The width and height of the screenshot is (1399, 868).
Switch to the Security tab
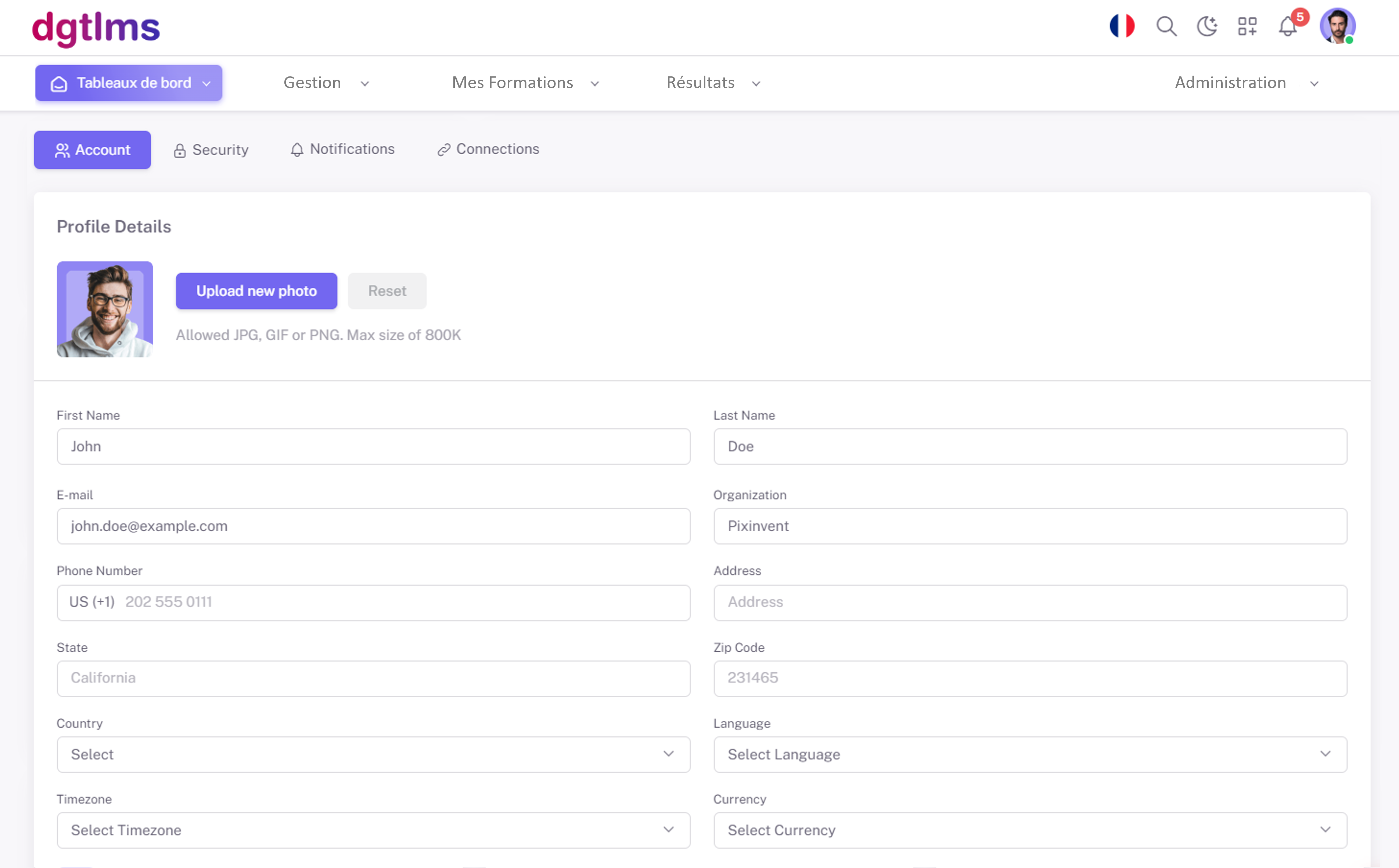point(211,150)
